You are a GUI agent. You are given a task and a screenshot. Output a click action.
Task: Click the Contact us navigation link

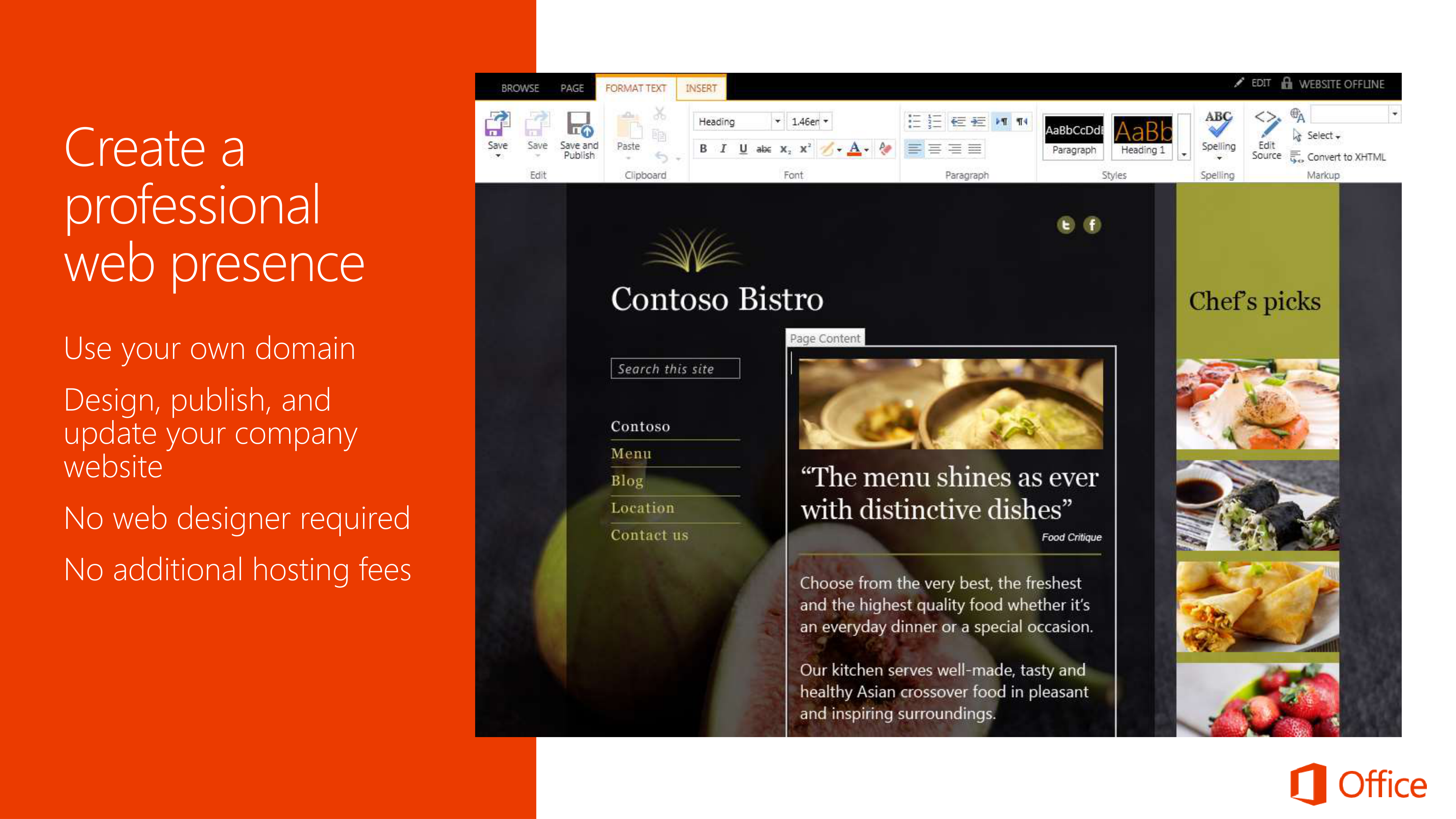[650, 535]
